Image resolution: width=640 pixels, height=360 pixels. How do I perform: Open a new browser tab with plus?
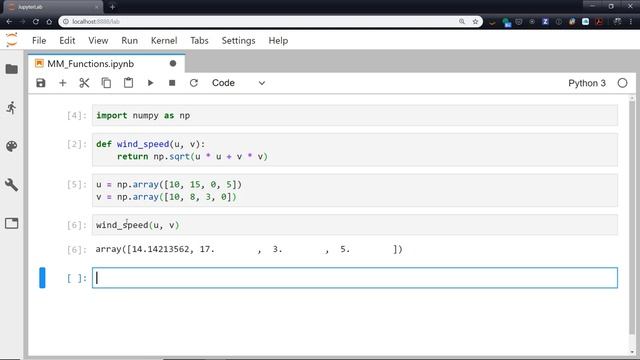click(112, 7)
